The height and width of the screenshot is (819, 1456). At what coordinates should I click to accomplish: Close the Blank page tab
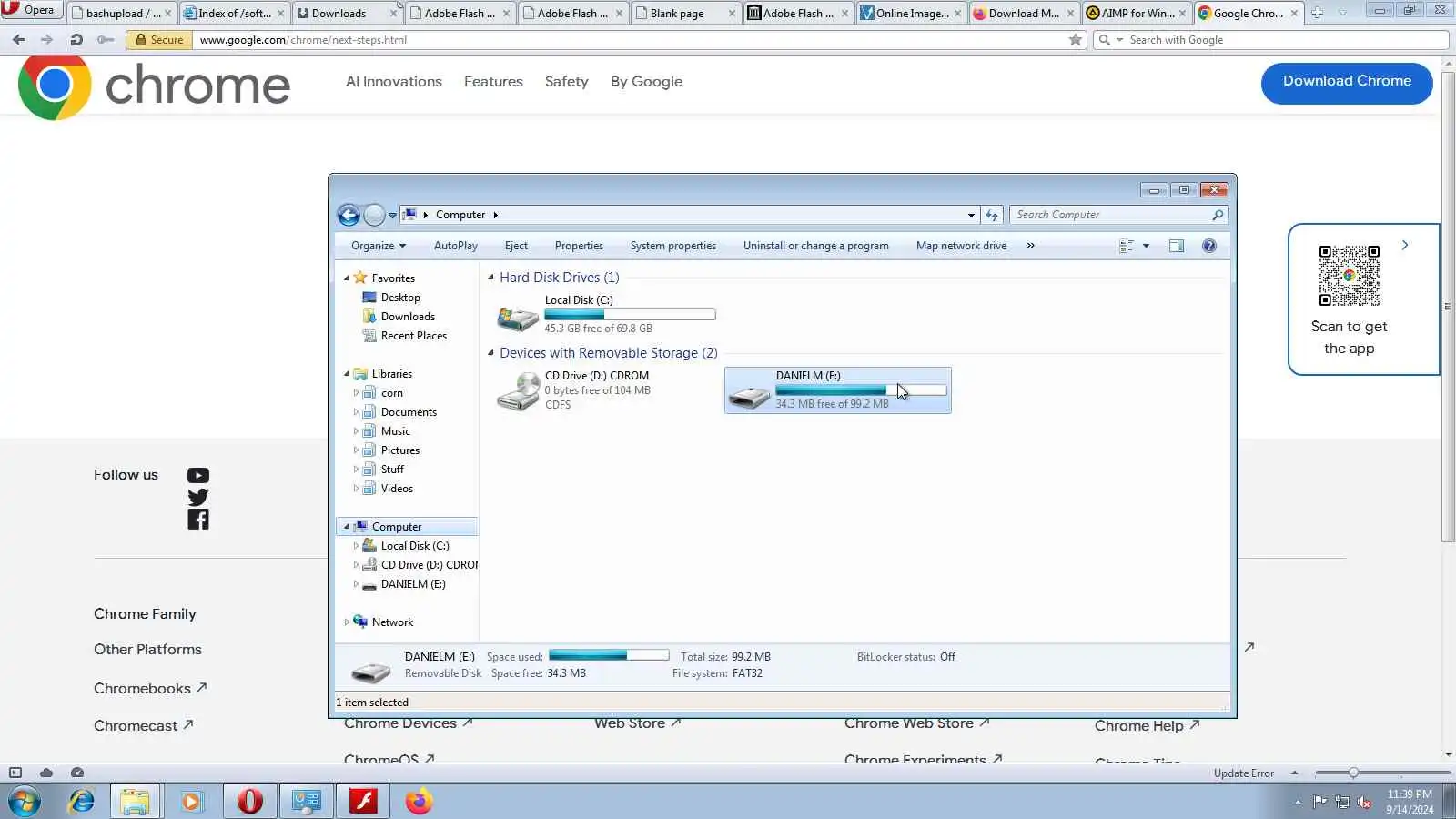(732, 14)
